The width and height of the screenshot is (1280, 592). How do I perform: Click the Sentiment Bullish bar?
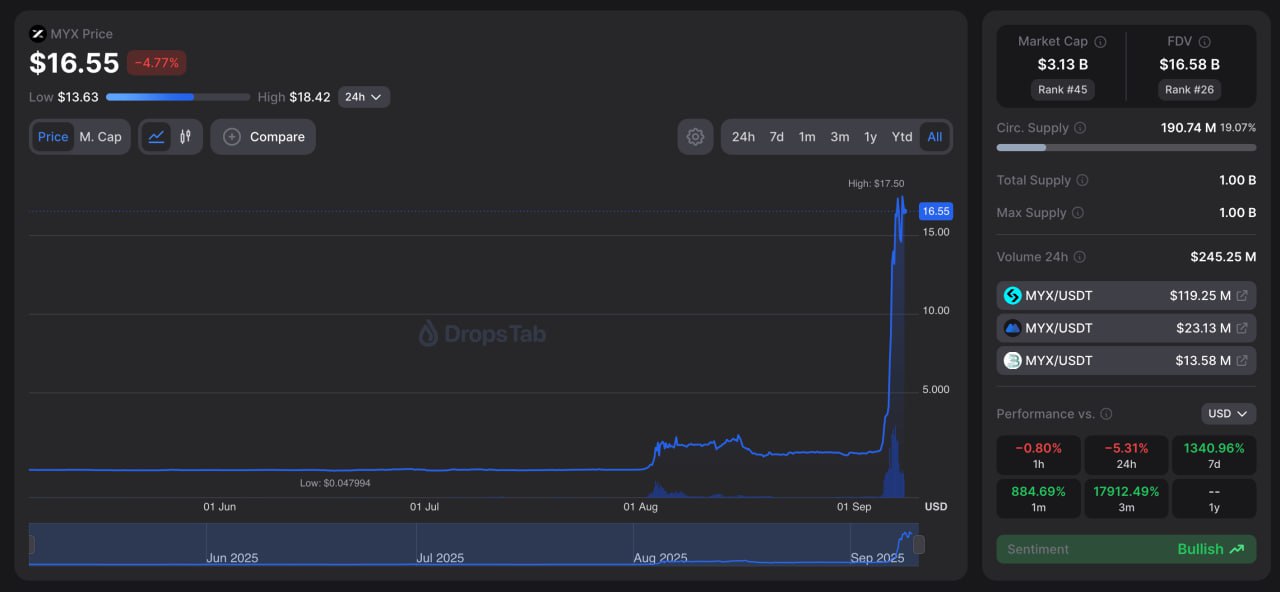coord(1126,549)
